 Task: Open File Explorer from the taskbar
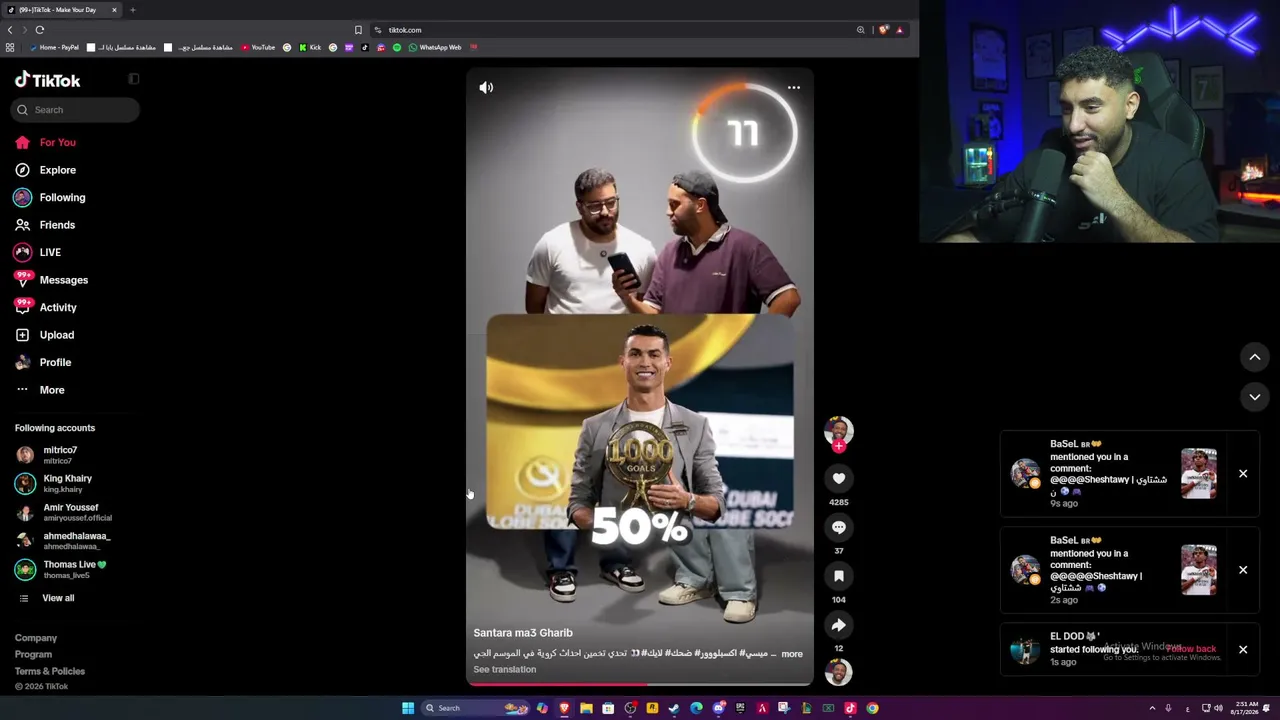[x=586, y=708]
